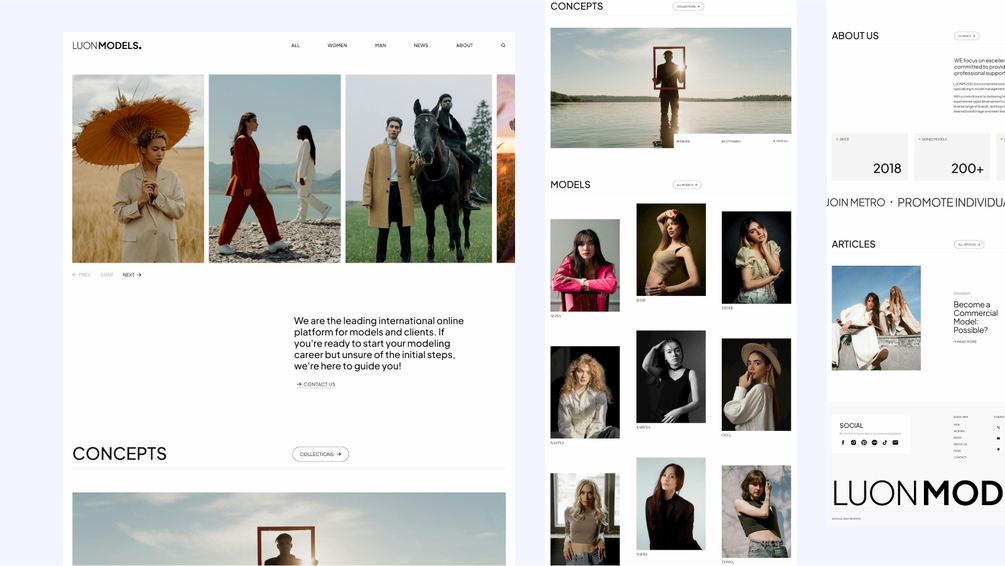
Task: Open the long-haired model in dark blazer
Action: (670, 504)
